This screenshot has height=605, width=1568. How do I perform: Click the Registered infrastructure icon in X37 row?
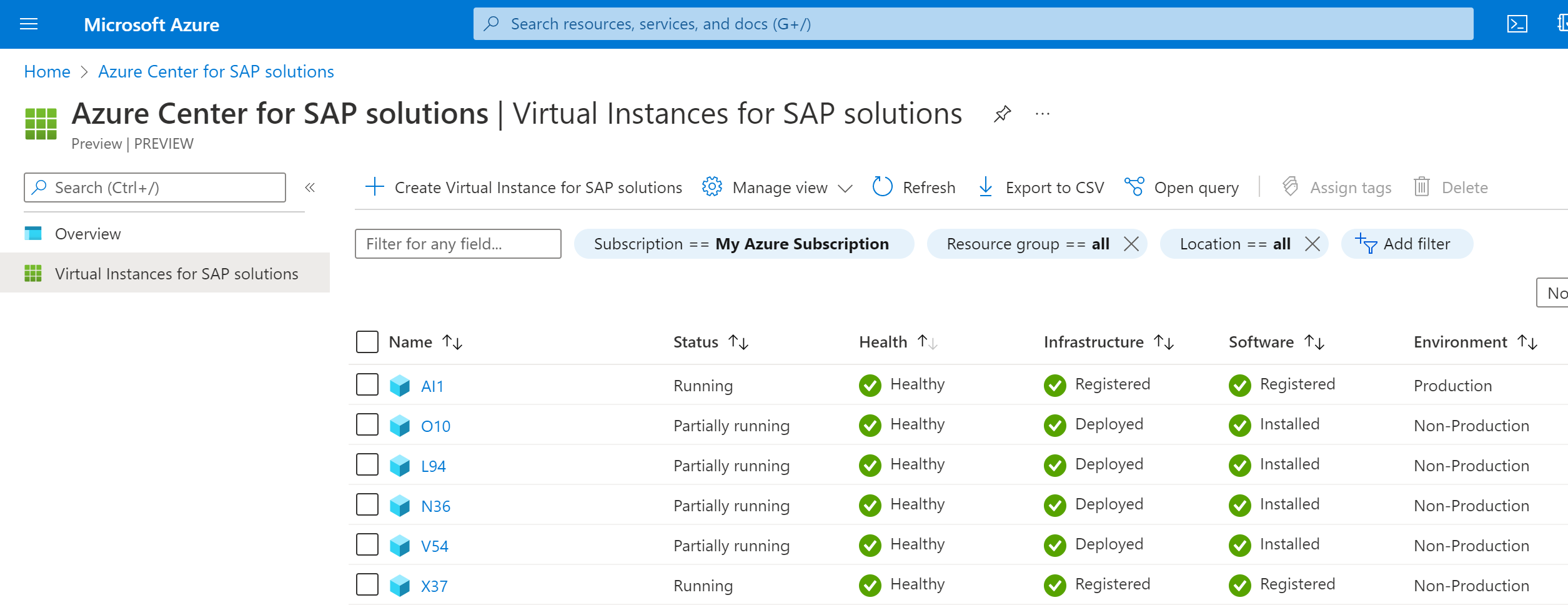[1054, 586]
